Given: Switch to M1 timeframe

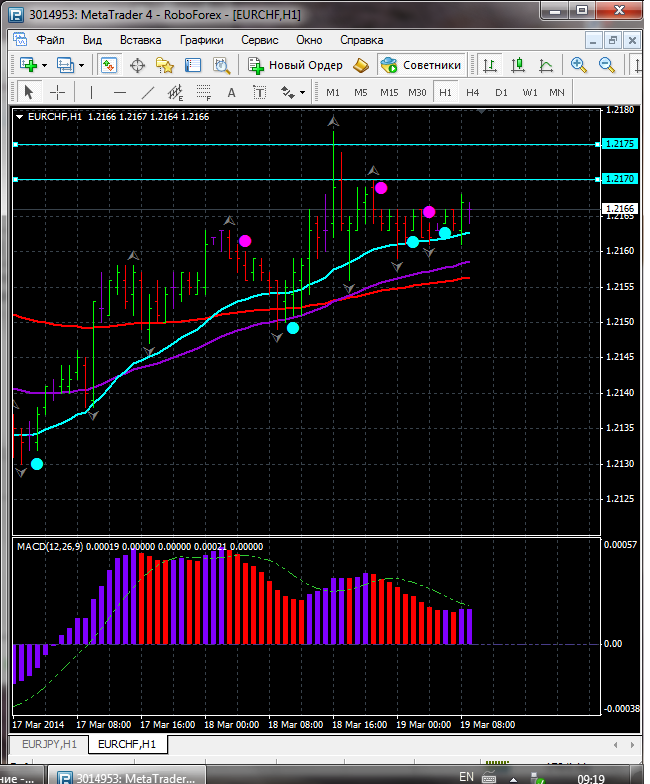Looking at the screenshot, I should pyautogui.click(x=332, y=92).
